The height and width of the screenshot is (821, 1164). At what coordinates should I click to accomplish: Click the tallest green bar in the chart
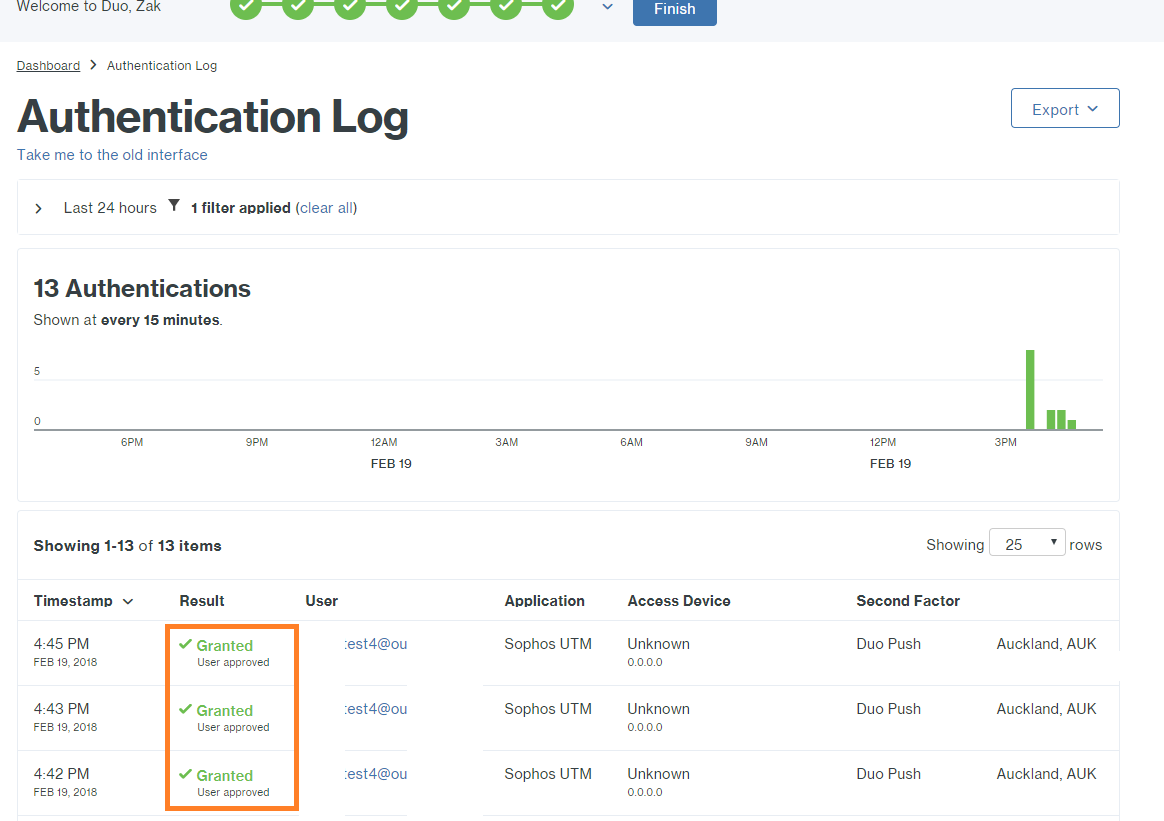[x=1030, y=389]
